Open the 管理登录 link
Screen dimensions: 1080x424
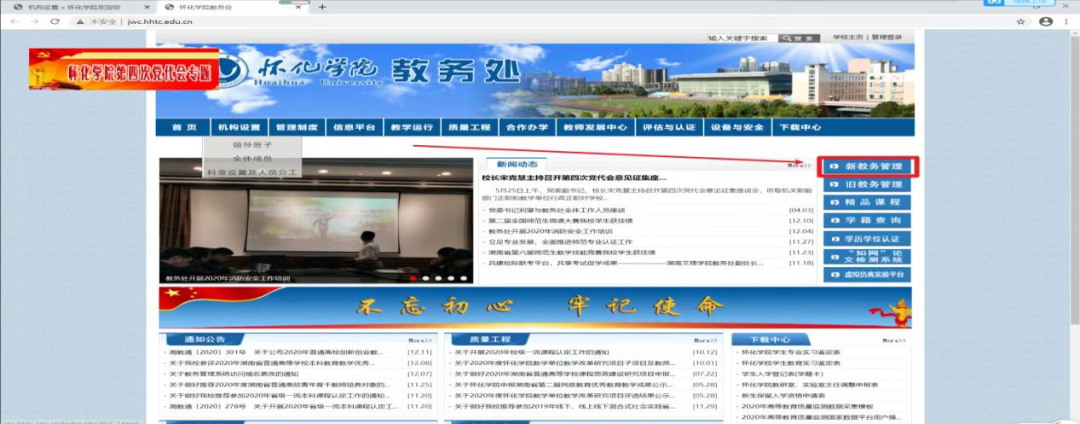(x=886, y=37)
